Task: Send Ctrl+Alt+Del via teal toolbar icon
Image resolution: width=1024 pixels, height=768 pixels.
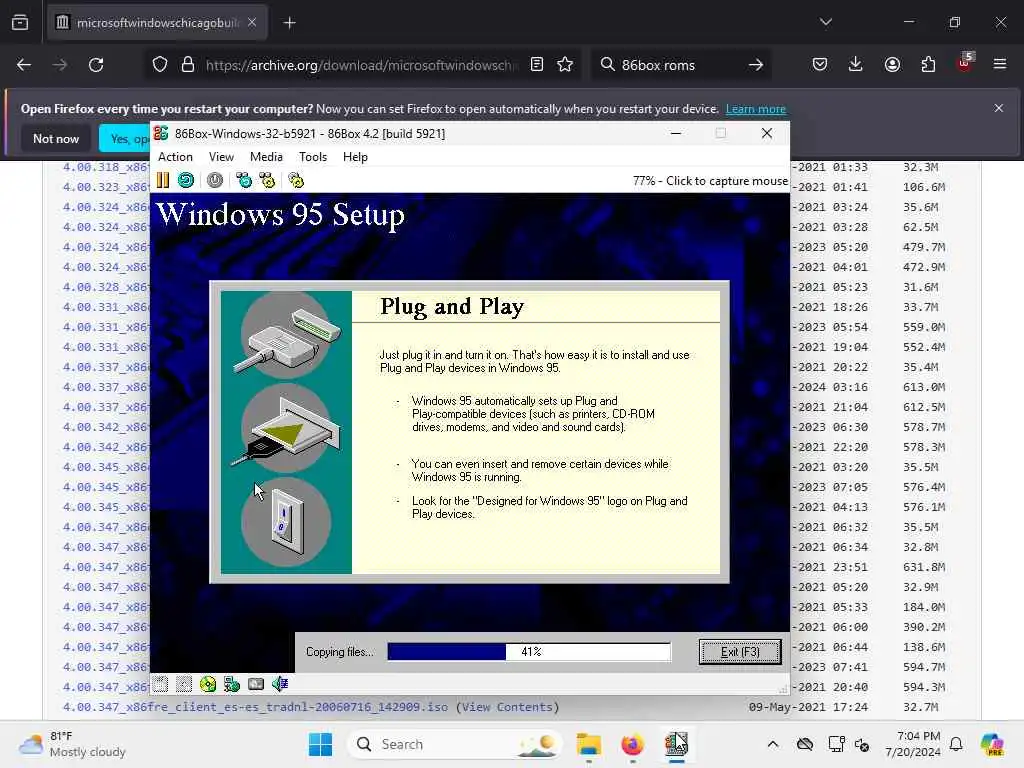Action: [244, 180]
